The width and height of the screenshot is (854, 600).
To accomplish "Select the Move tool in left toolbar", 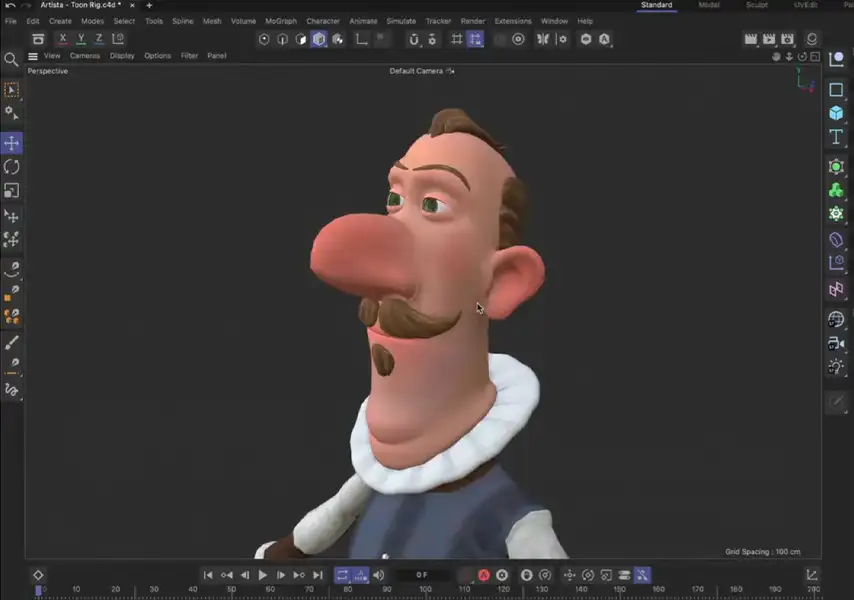I will (x=12, y=143).
